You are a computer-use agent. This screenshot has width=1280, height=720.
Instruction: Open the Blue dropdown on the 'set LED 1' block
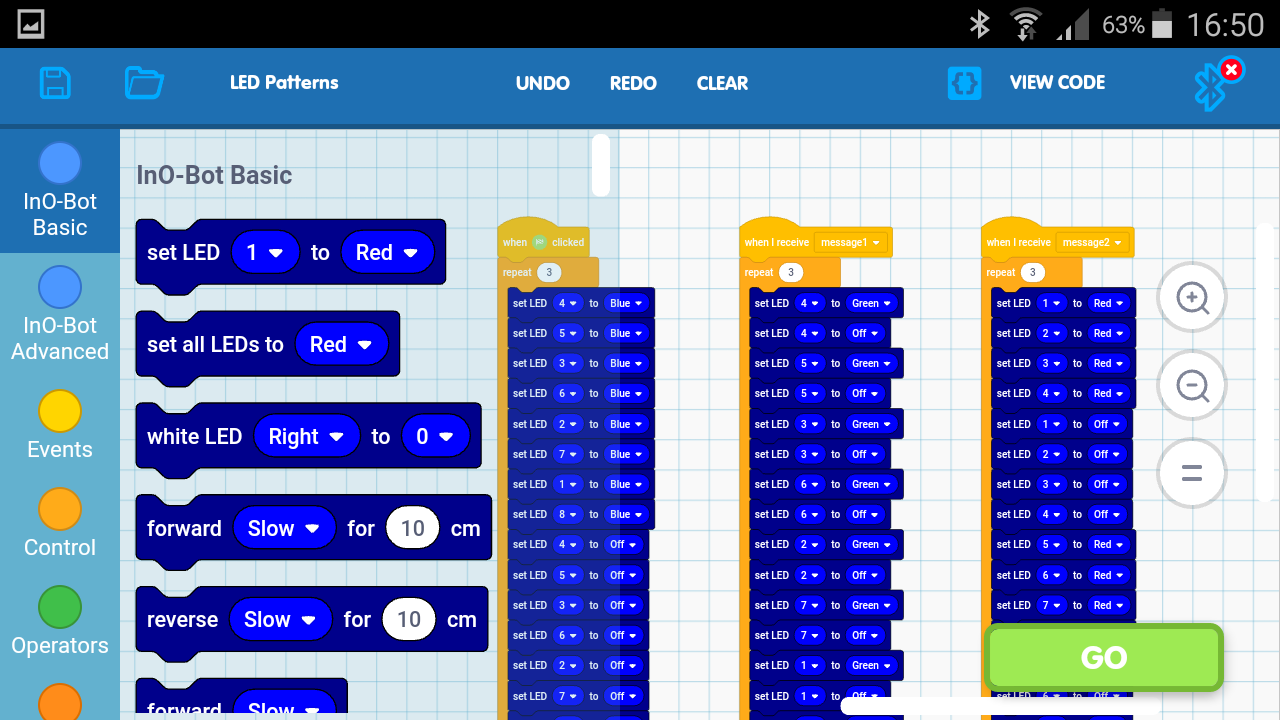[626, 485]
